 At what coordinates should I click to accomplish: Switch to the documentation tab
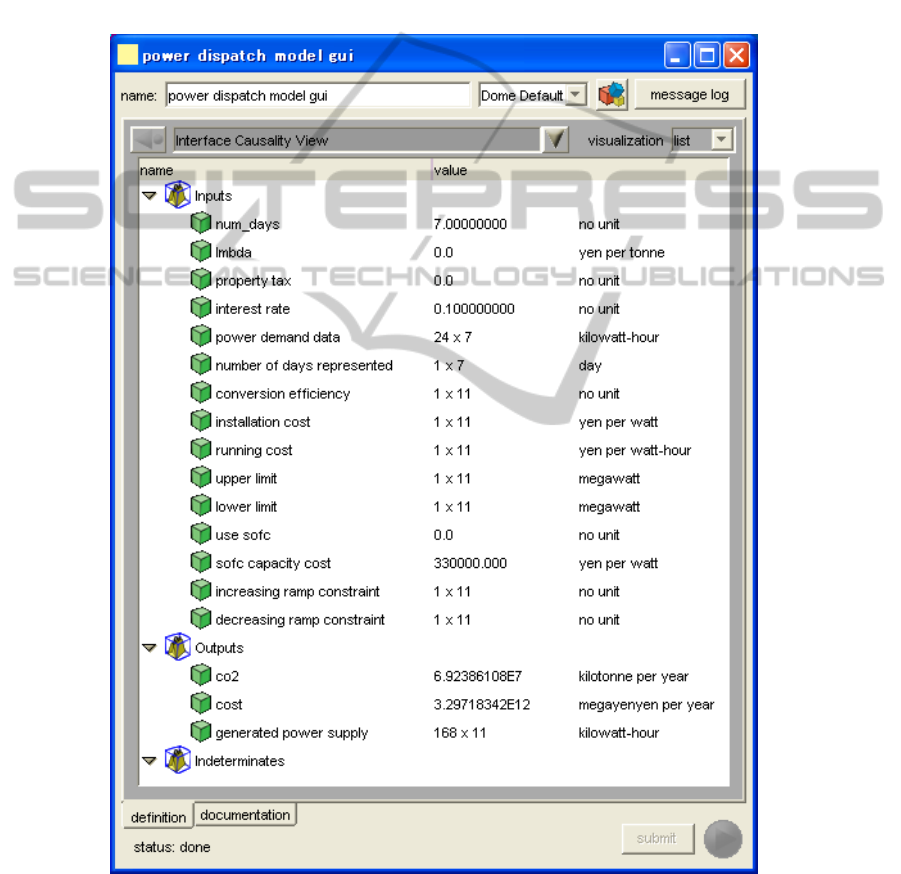[x=245, y=815]
